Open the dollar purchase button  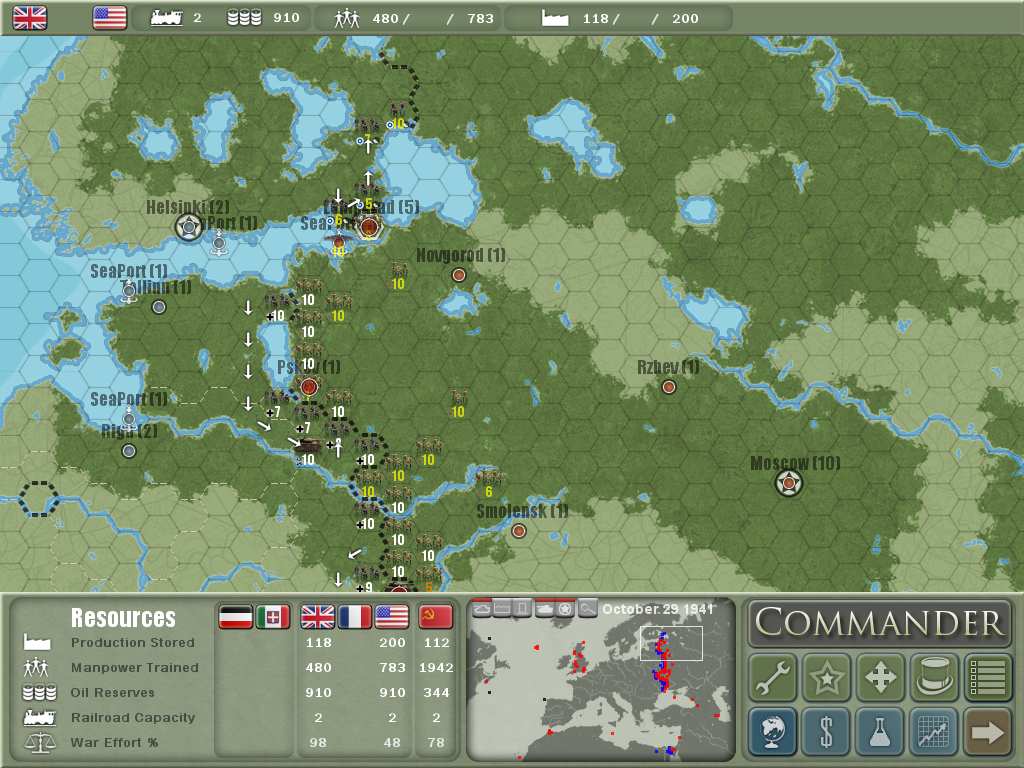(827, 731)
